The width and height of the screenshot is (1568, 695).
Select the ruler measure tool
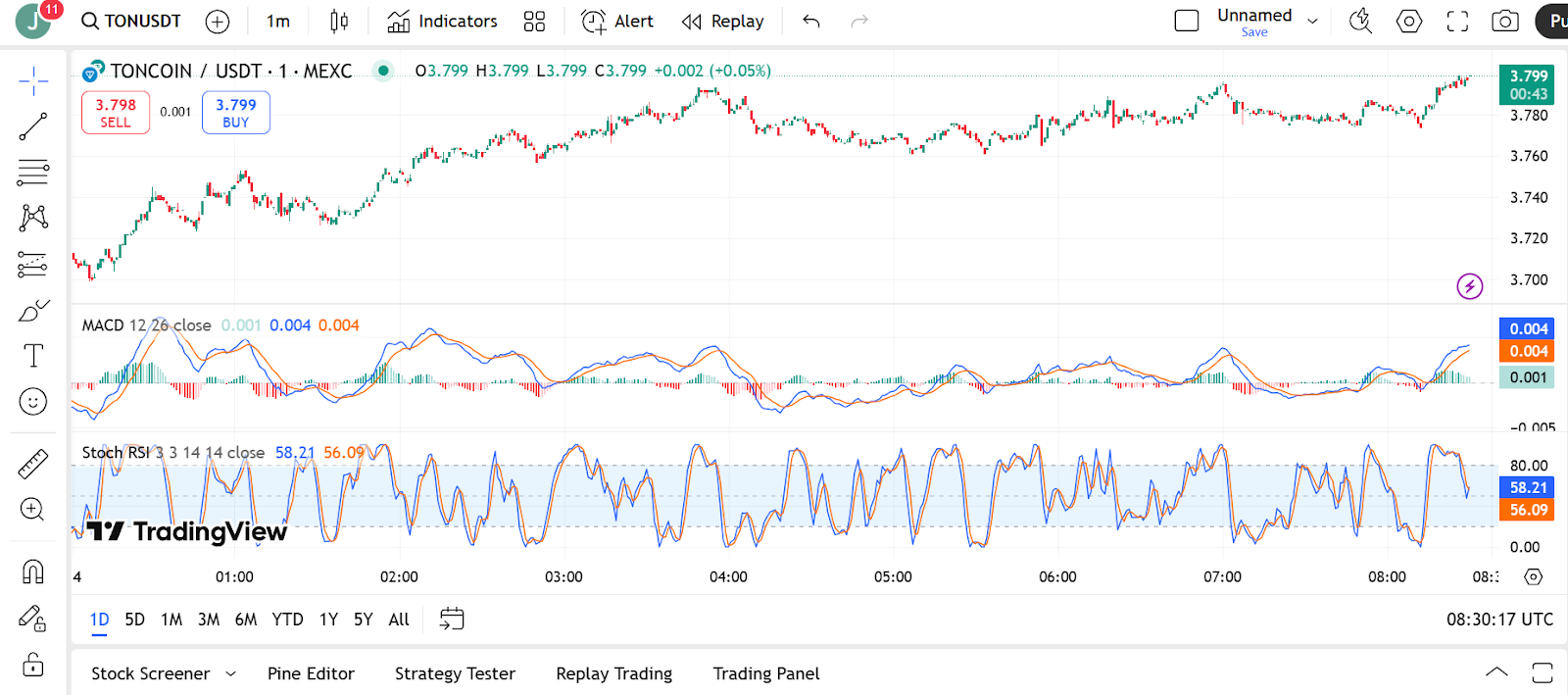pos(33,464)
